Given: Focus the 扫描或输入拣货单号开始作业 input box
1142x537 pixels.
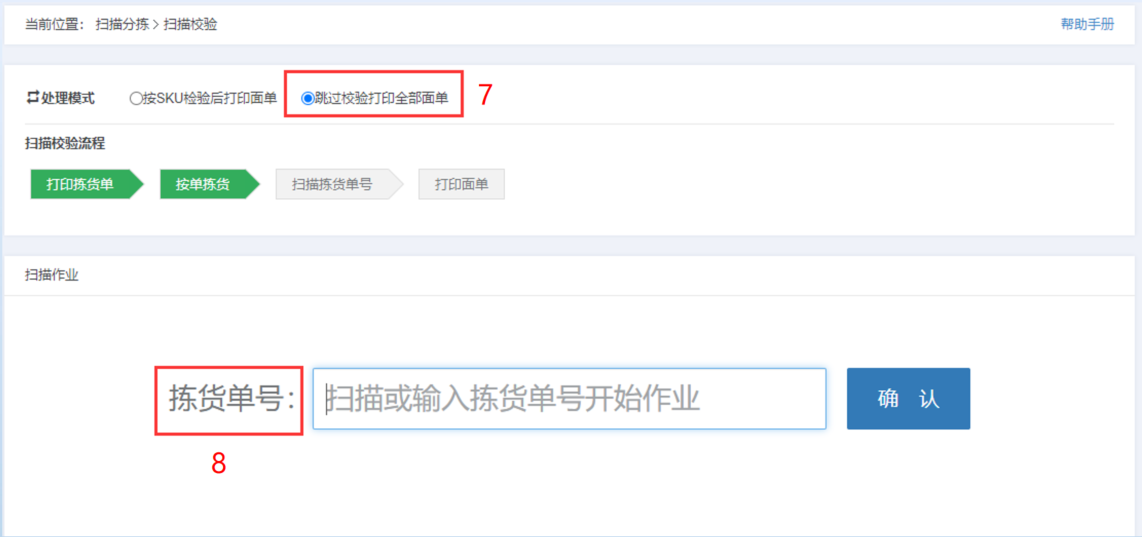Looking at the screenshot, I should [x=570, y=399].
